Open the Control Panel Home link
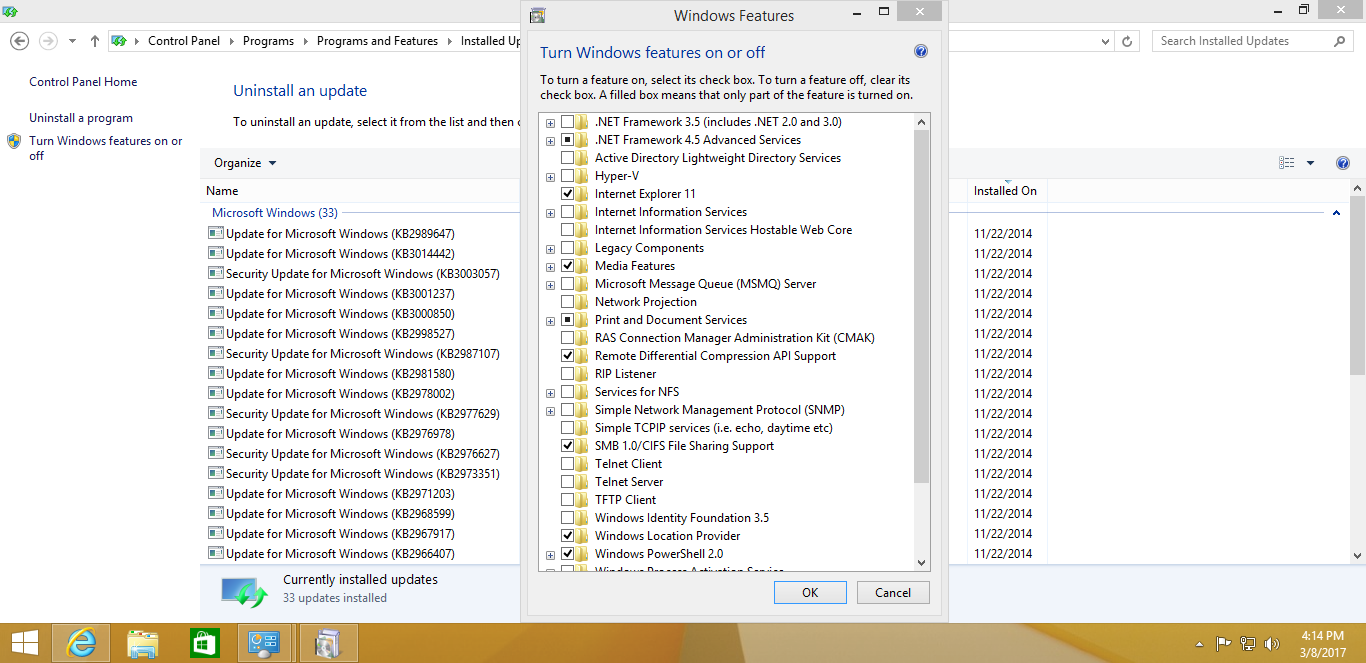Image resolution: width=1366 pixels, height=663 pixels. (83, 82)
